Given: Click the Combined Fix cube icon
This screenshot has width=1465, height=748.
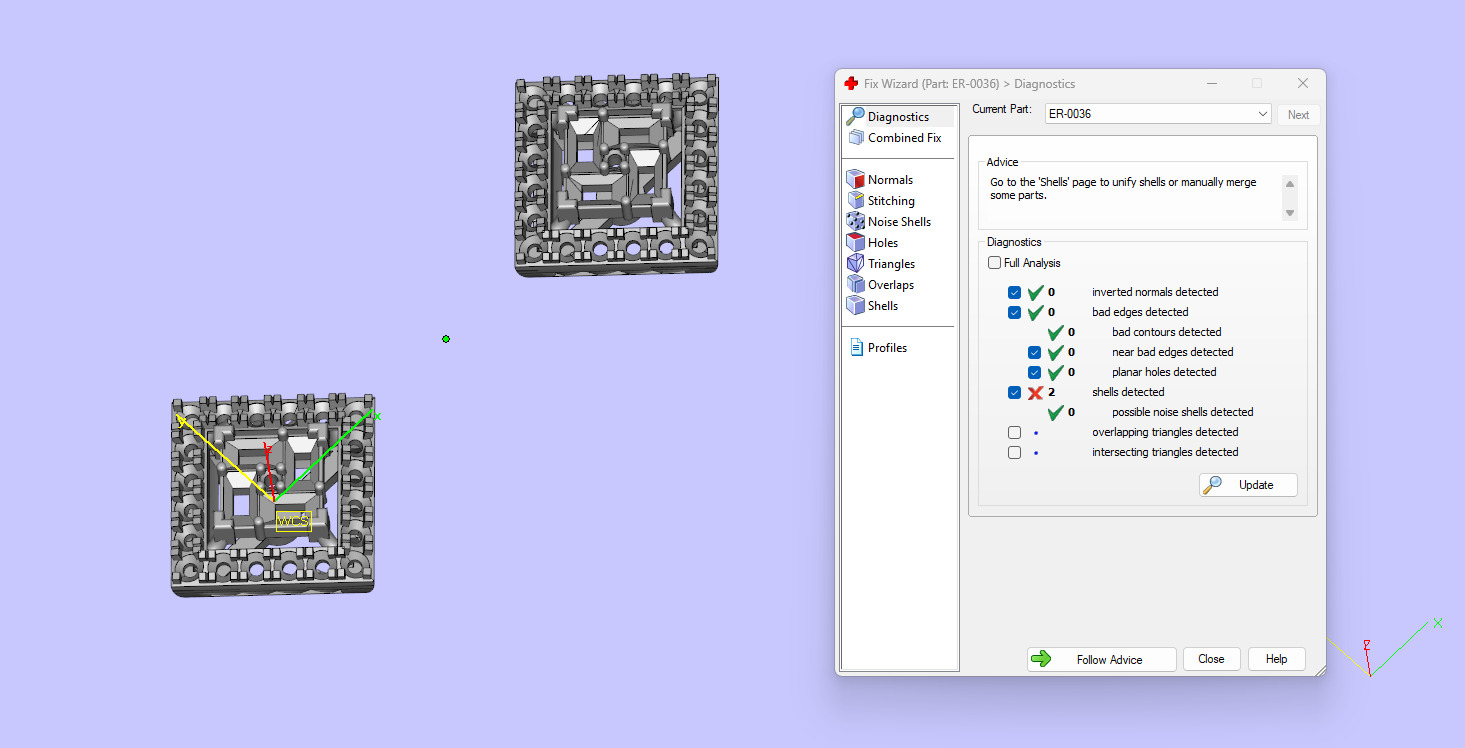Looking at the screenshot, I should [855, 138].
